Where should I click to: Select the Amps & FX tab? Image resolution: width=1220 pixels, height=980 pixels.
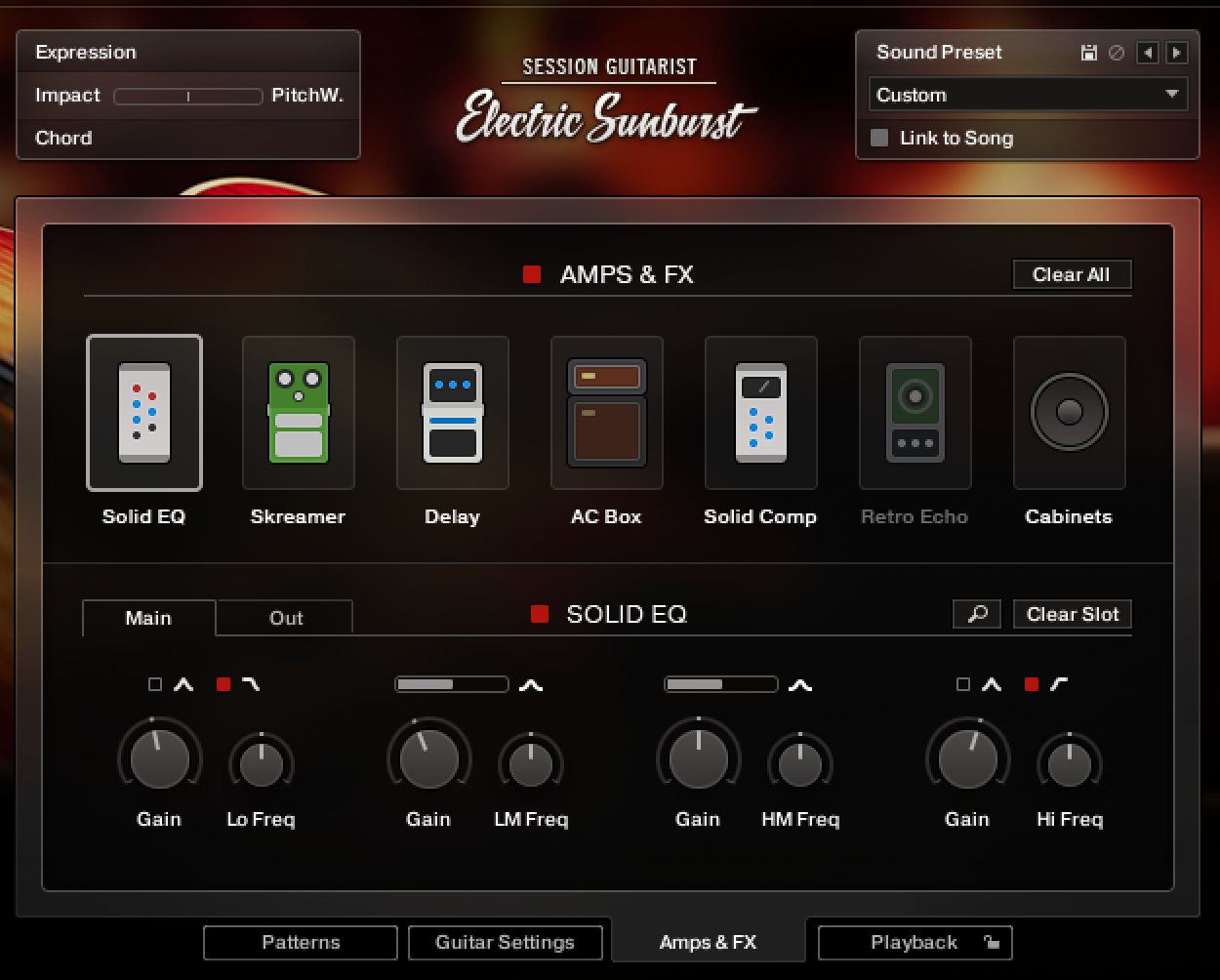[x=709, y=942]
